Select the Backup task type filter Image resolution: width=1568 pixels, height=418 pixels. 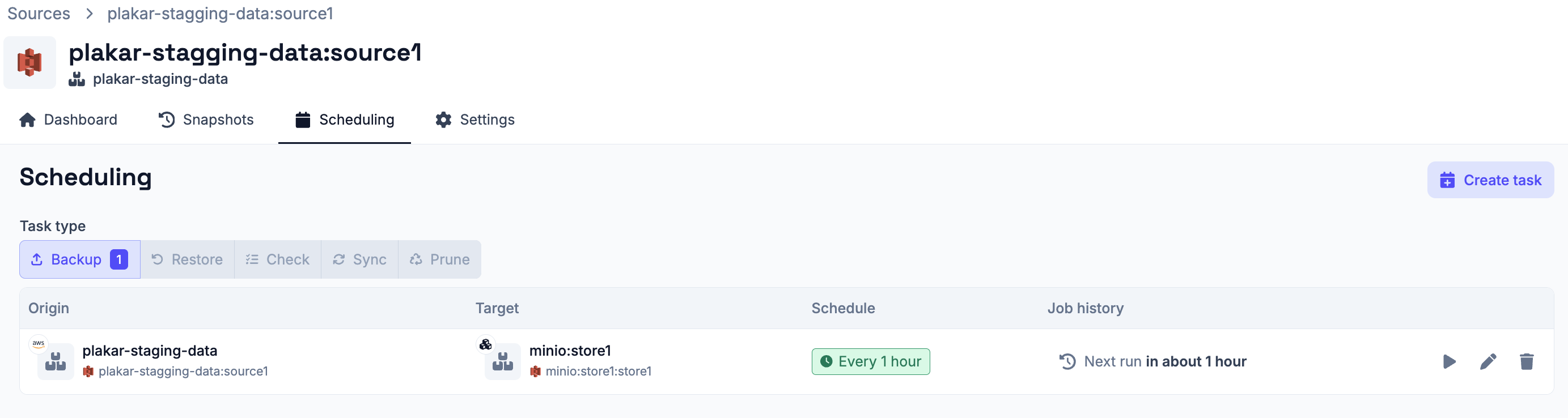pos(80,260)
